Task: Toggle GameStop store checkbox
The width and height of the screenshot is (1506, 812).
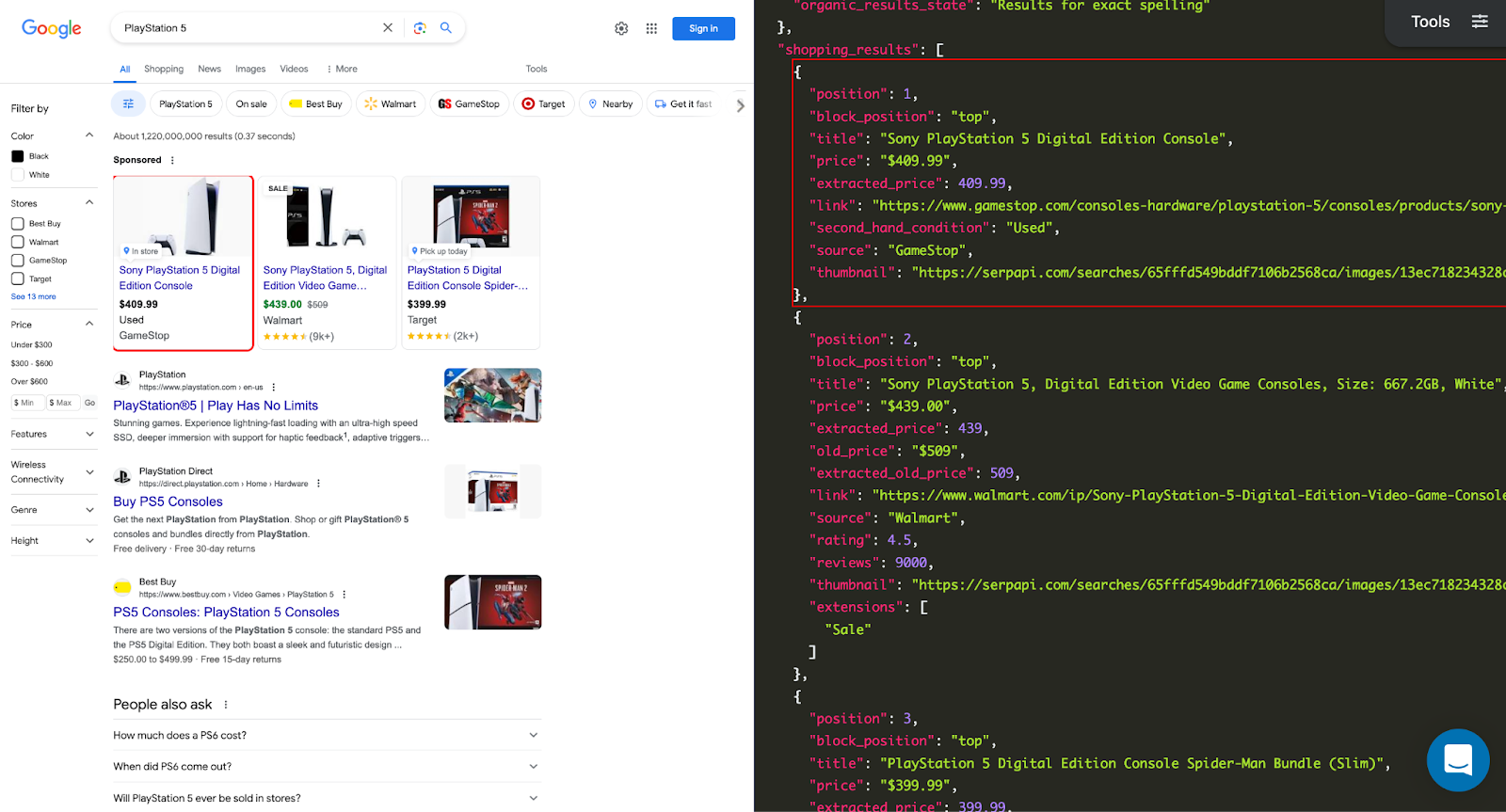Action: [17, 261]
